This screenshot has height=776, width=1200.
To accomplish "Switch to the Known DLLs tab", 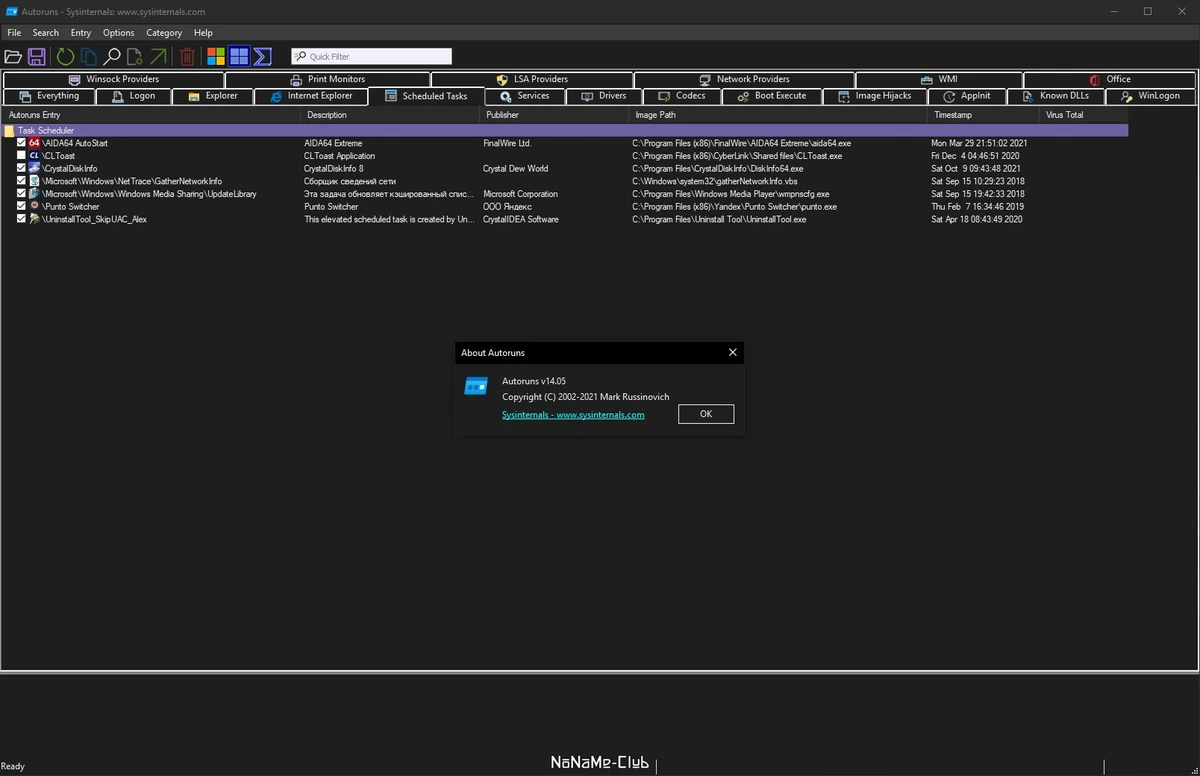I will [x=1056, y=96].
